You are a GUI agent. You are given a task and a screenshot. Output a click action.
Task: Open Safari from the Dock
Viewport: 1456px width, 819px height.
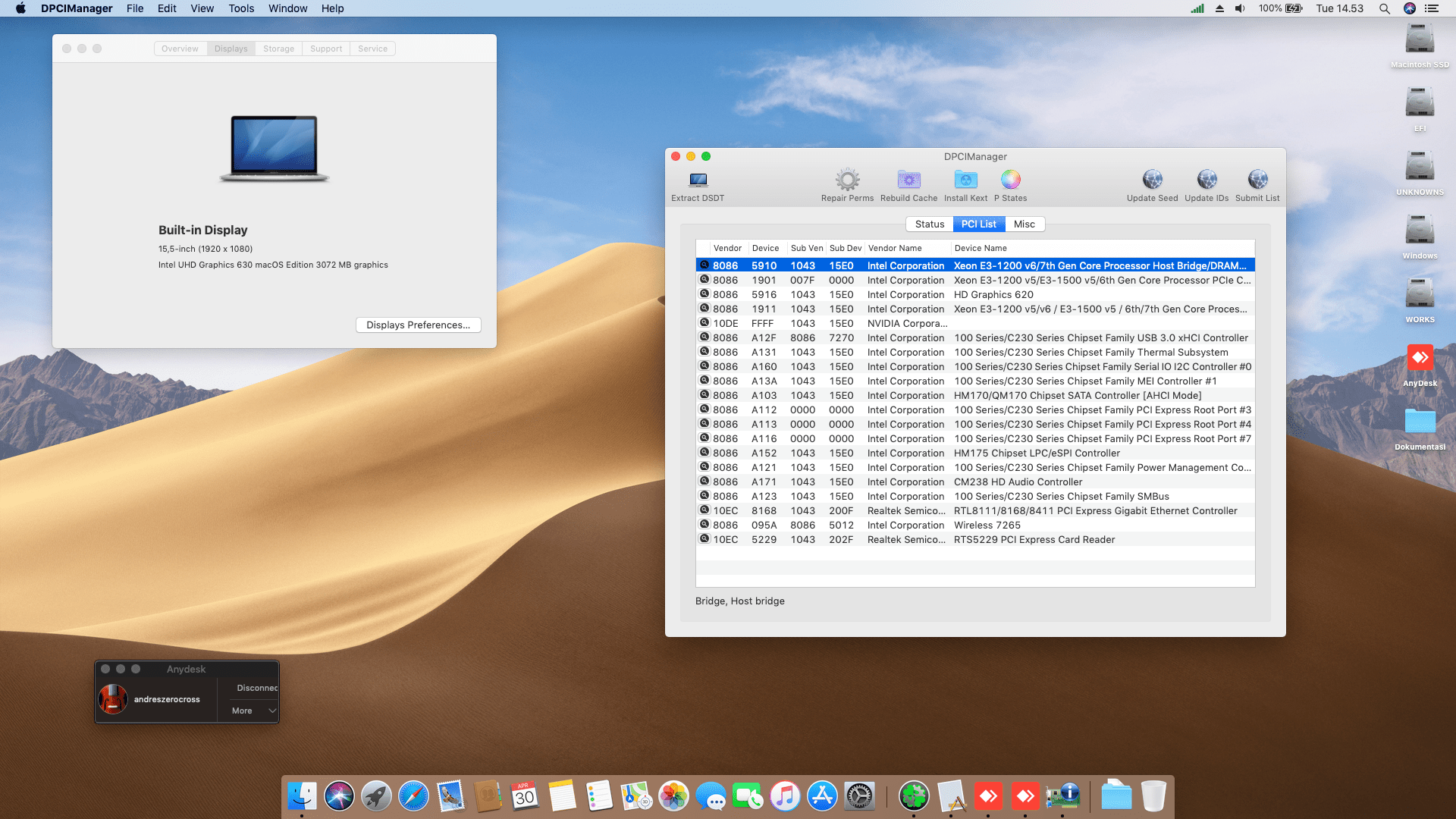(x=413, y=796)
